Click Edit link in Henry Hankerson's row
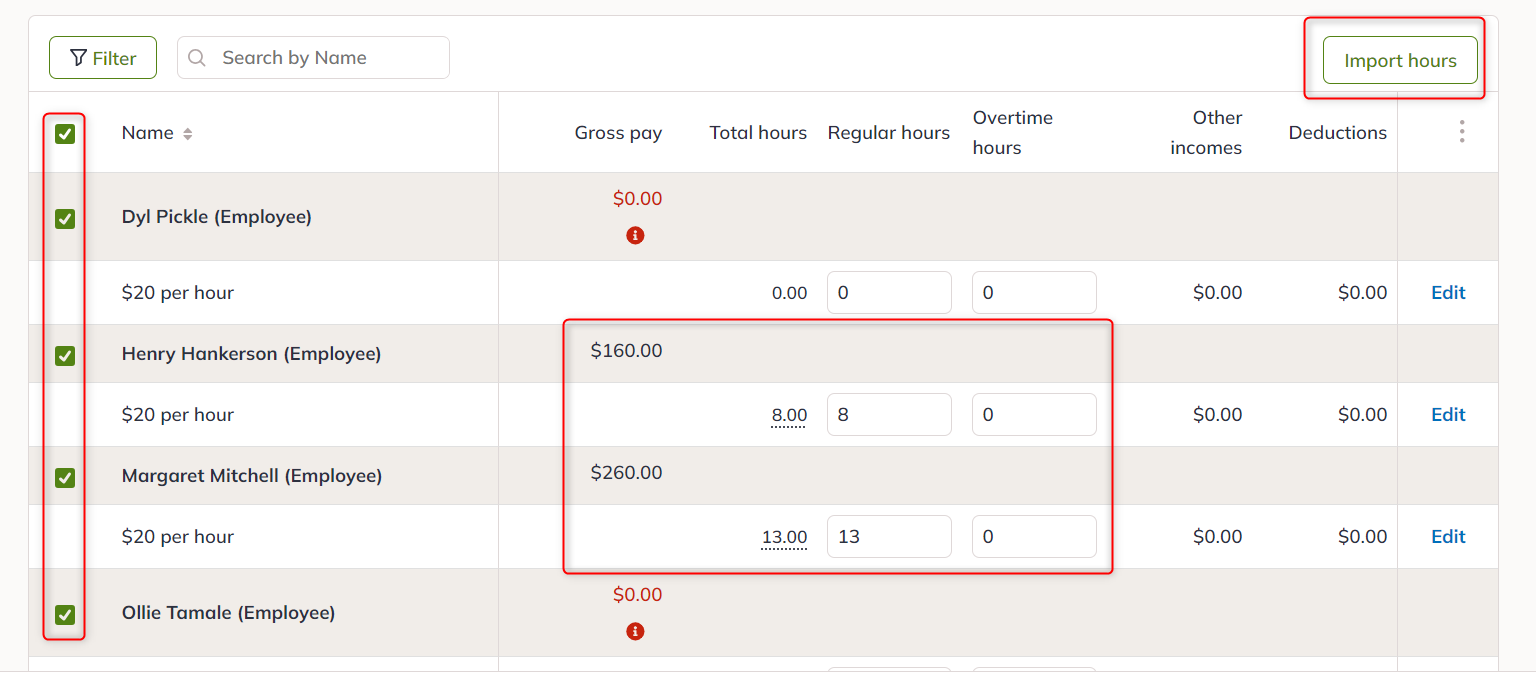 [x=1448, y=415]
